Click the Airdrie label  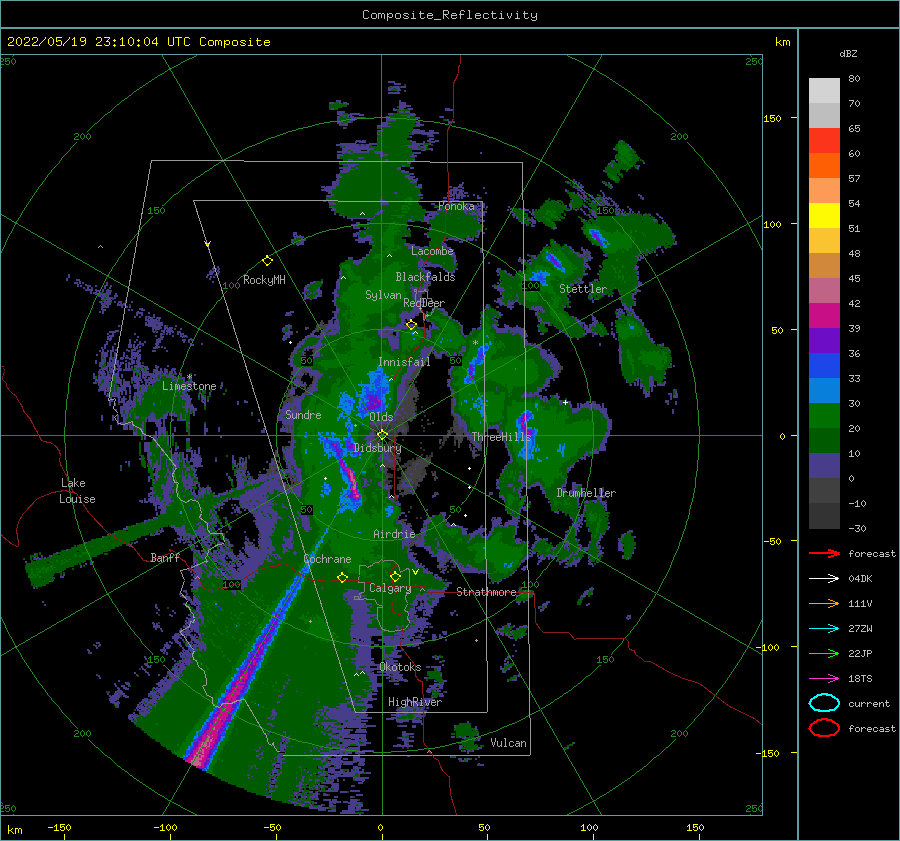click(394, 534)
